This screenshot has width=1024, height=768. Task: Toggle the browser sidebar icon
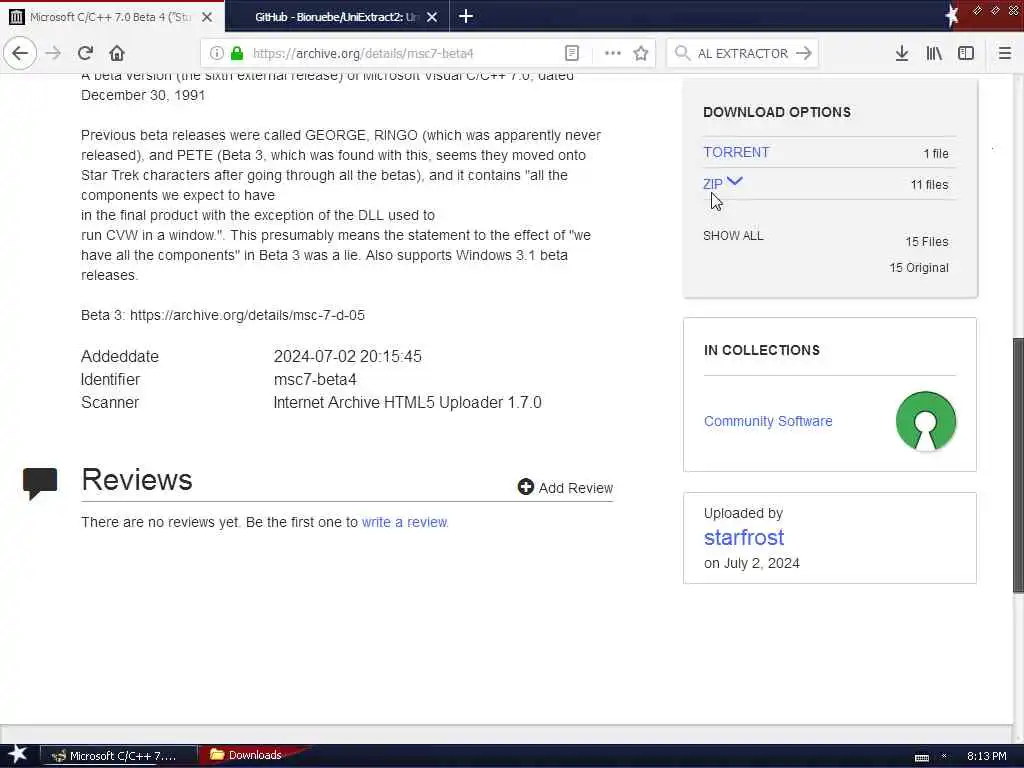pyautogui.click(x=966, y=53)
